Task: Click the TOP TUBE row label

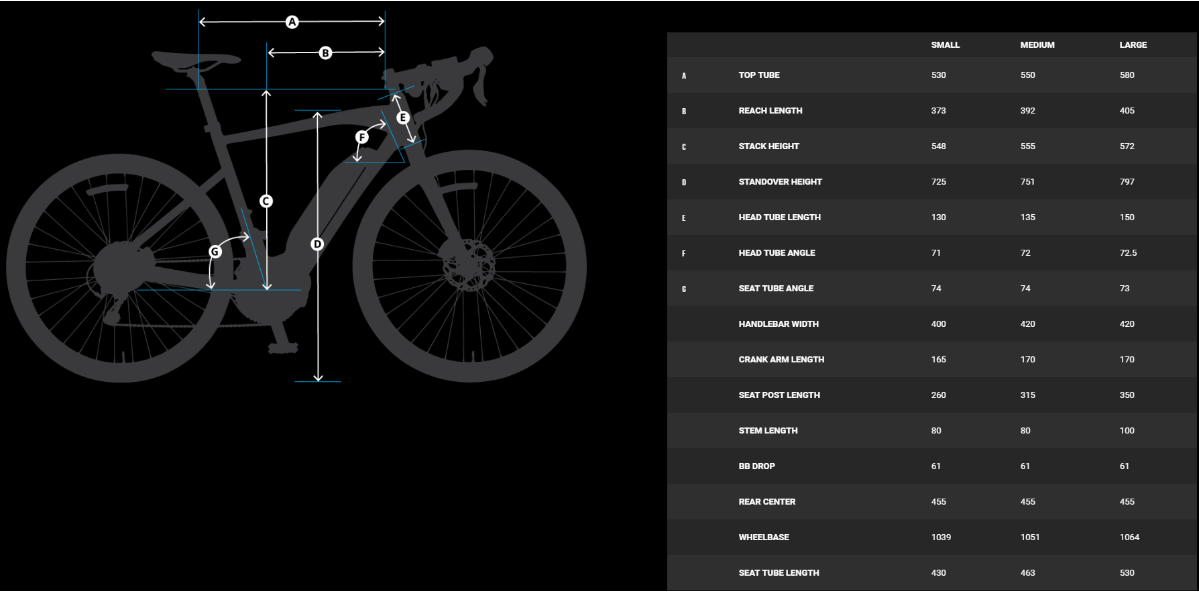Action: coord(759,76)
